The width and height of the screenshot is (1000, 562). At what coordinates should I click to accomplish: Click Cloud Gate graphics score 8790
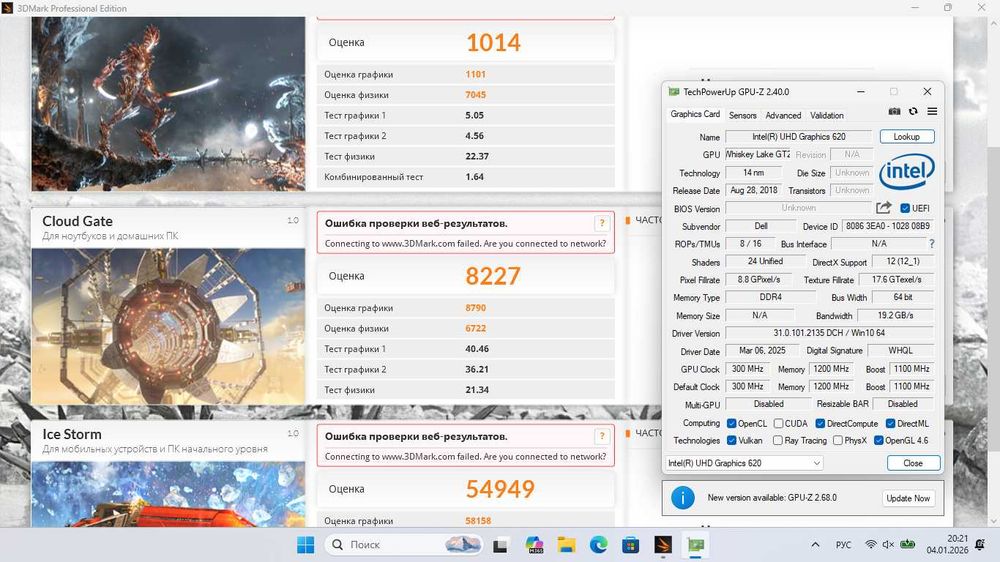tap(476, 307)
